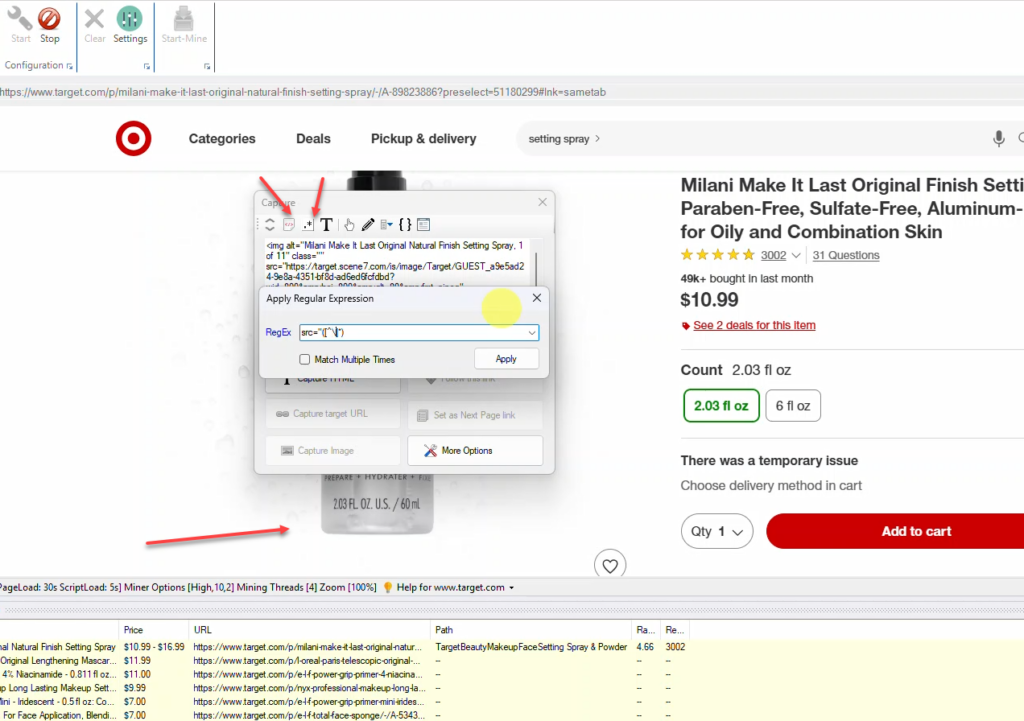
Task: Open dialog launcher under Start-Mine group
Action: coord(206,66)
